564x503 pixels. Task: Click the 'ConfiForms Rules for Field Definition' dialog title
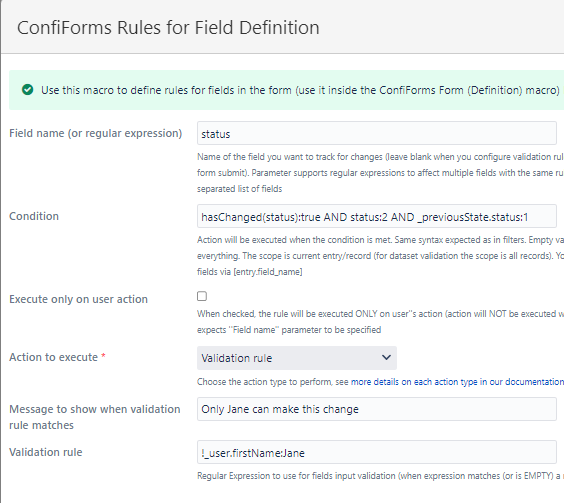pyautogui.click(x=168, y=28)
